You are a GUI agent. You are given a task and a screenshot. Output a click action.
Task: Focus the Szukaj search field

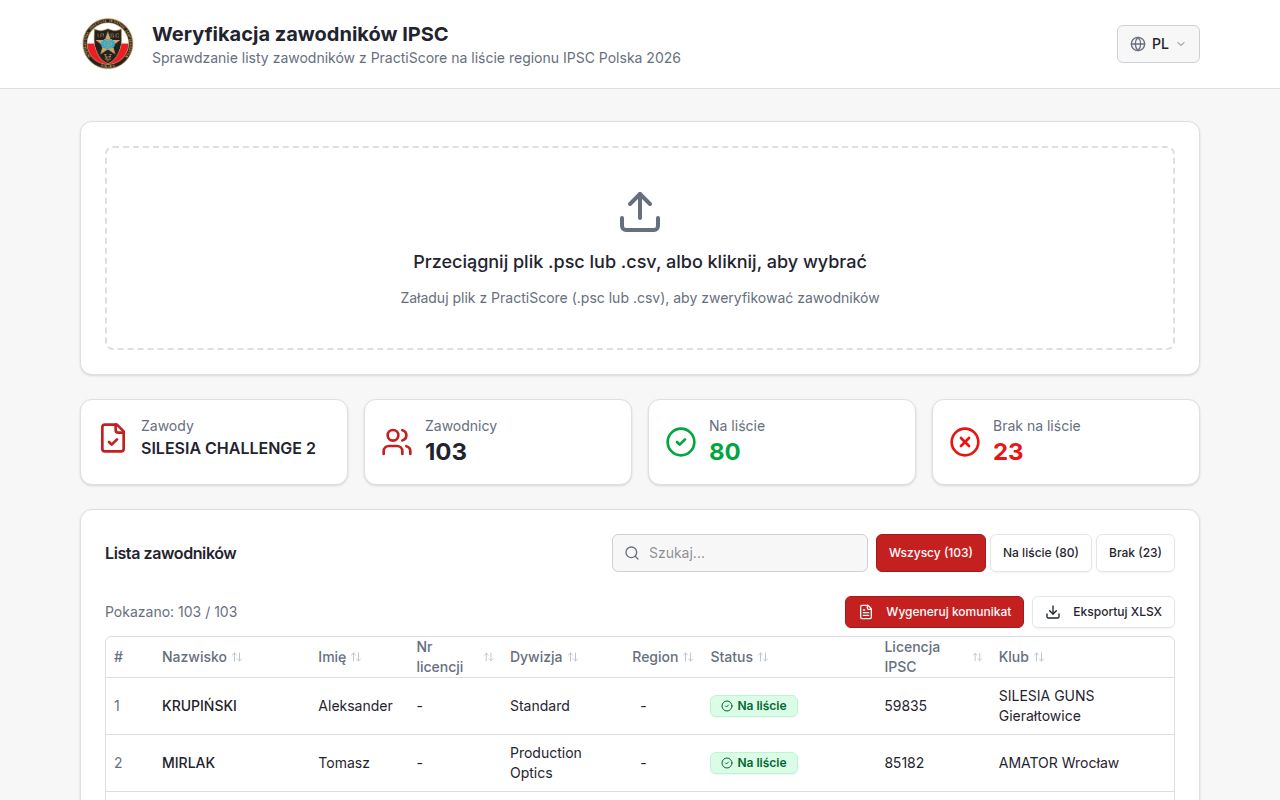click(740, 553)
